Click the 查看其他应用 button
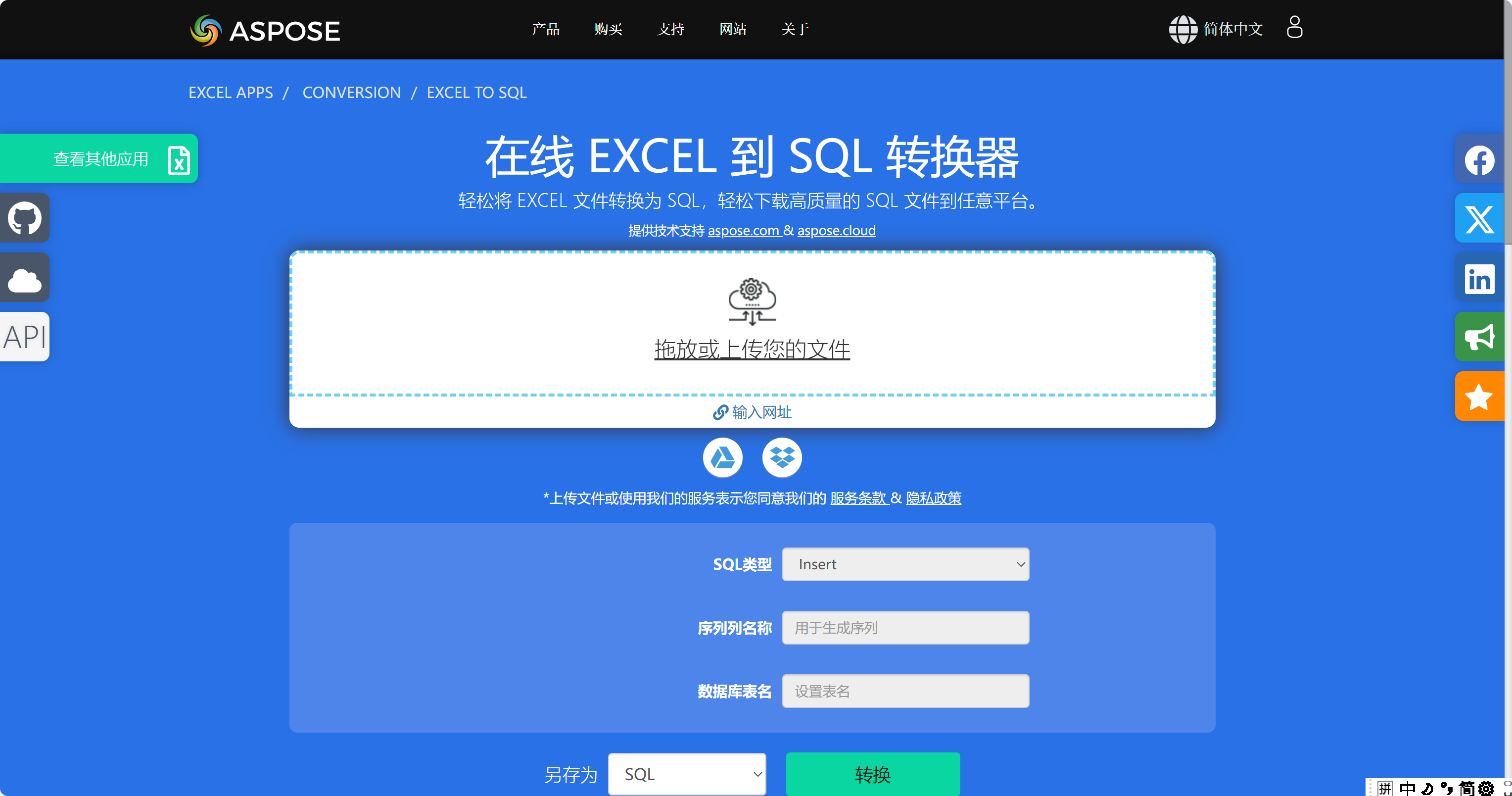The image size is (1512, 796). click(100, 158)
